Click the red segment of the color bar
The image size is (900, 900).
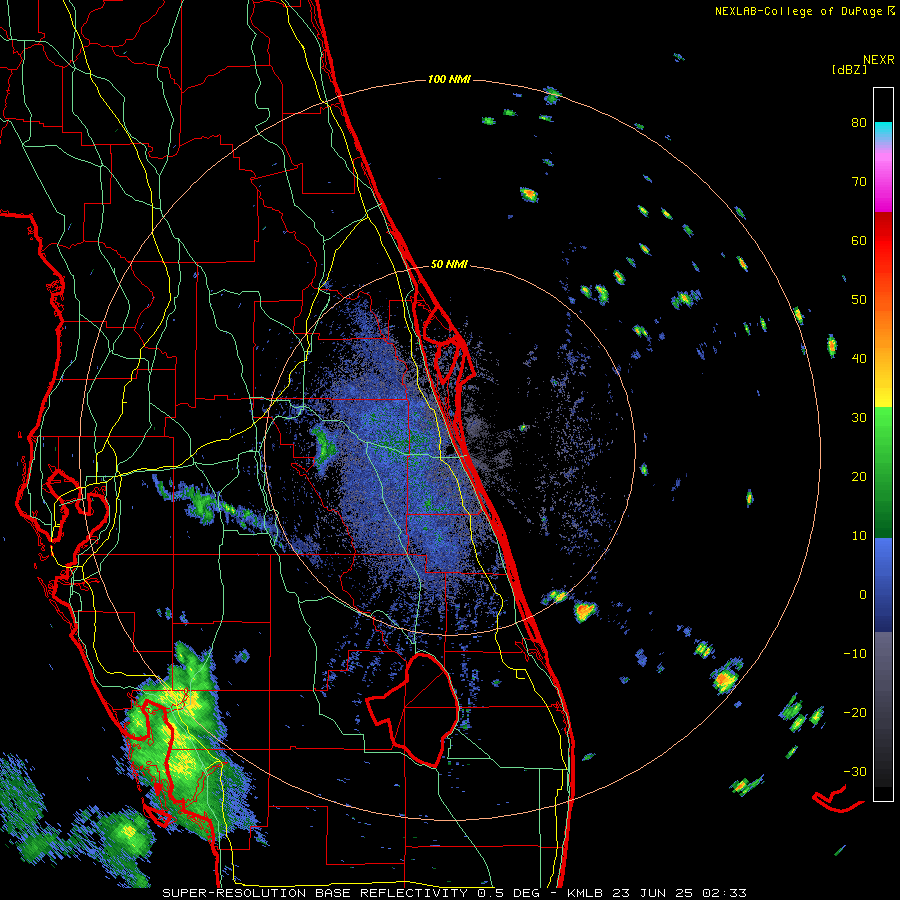click(x=883, y=241)
